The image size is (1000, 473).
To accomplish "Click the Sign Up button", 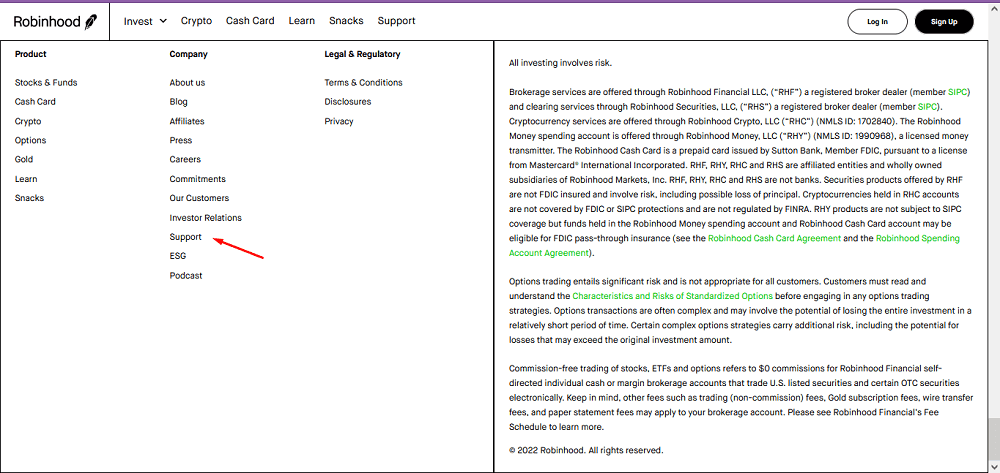I will (944, 22).
